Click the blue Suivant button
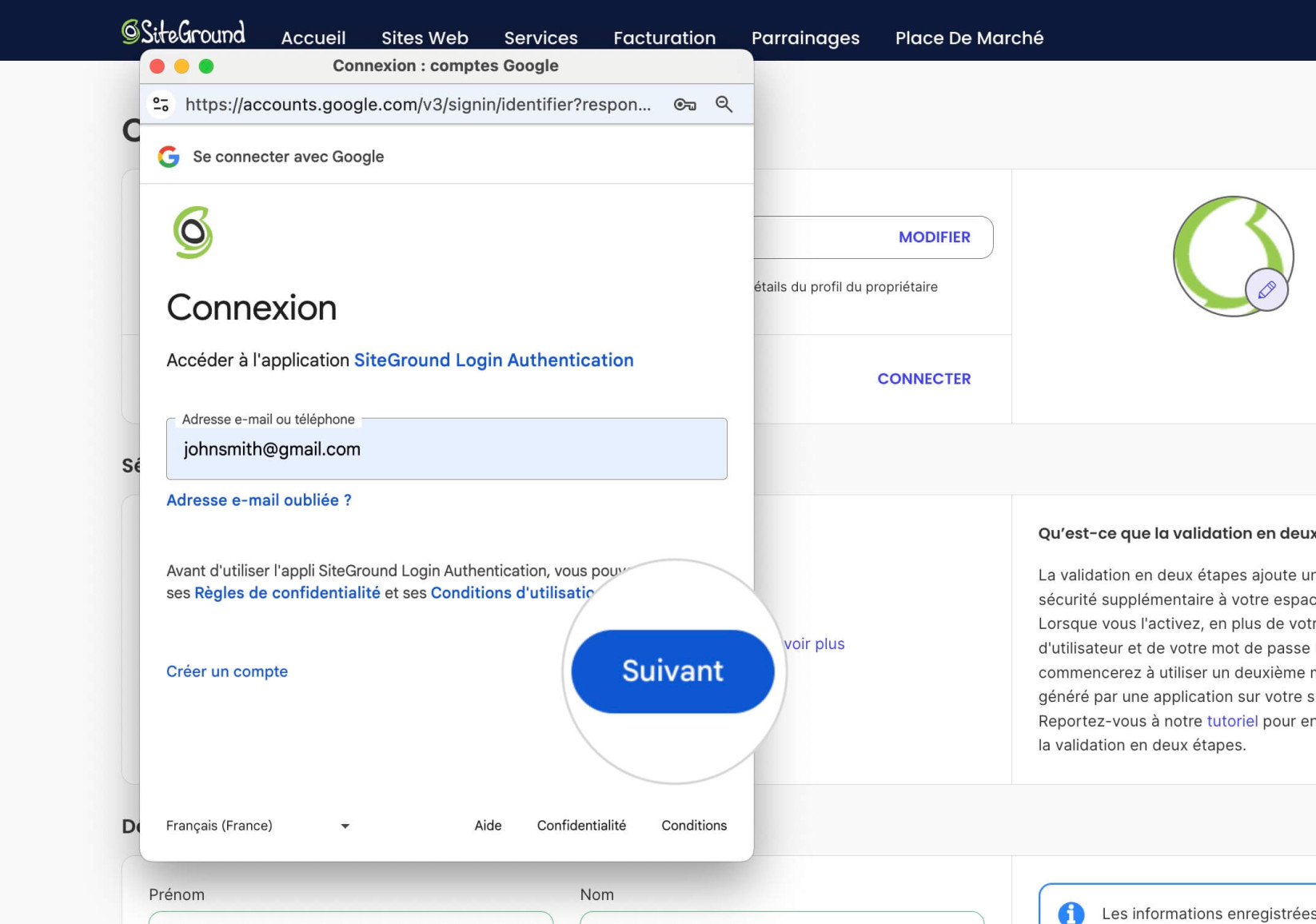 pyautogui.click(x=672, y=671)
